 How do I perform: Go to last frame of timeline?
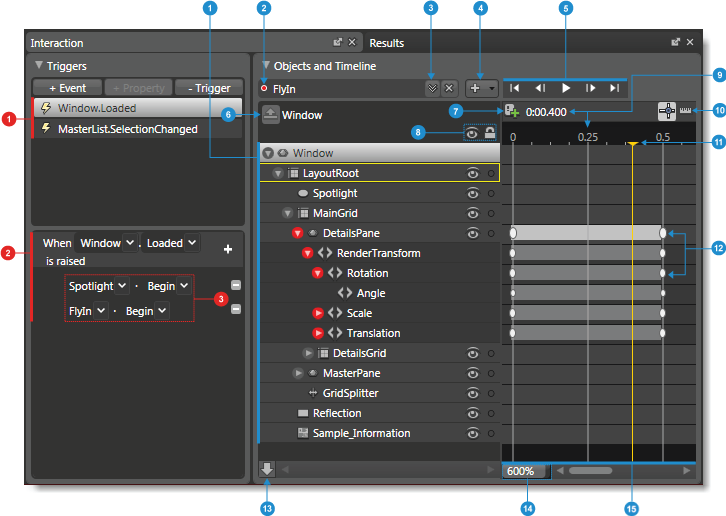[x=614, y=88]
